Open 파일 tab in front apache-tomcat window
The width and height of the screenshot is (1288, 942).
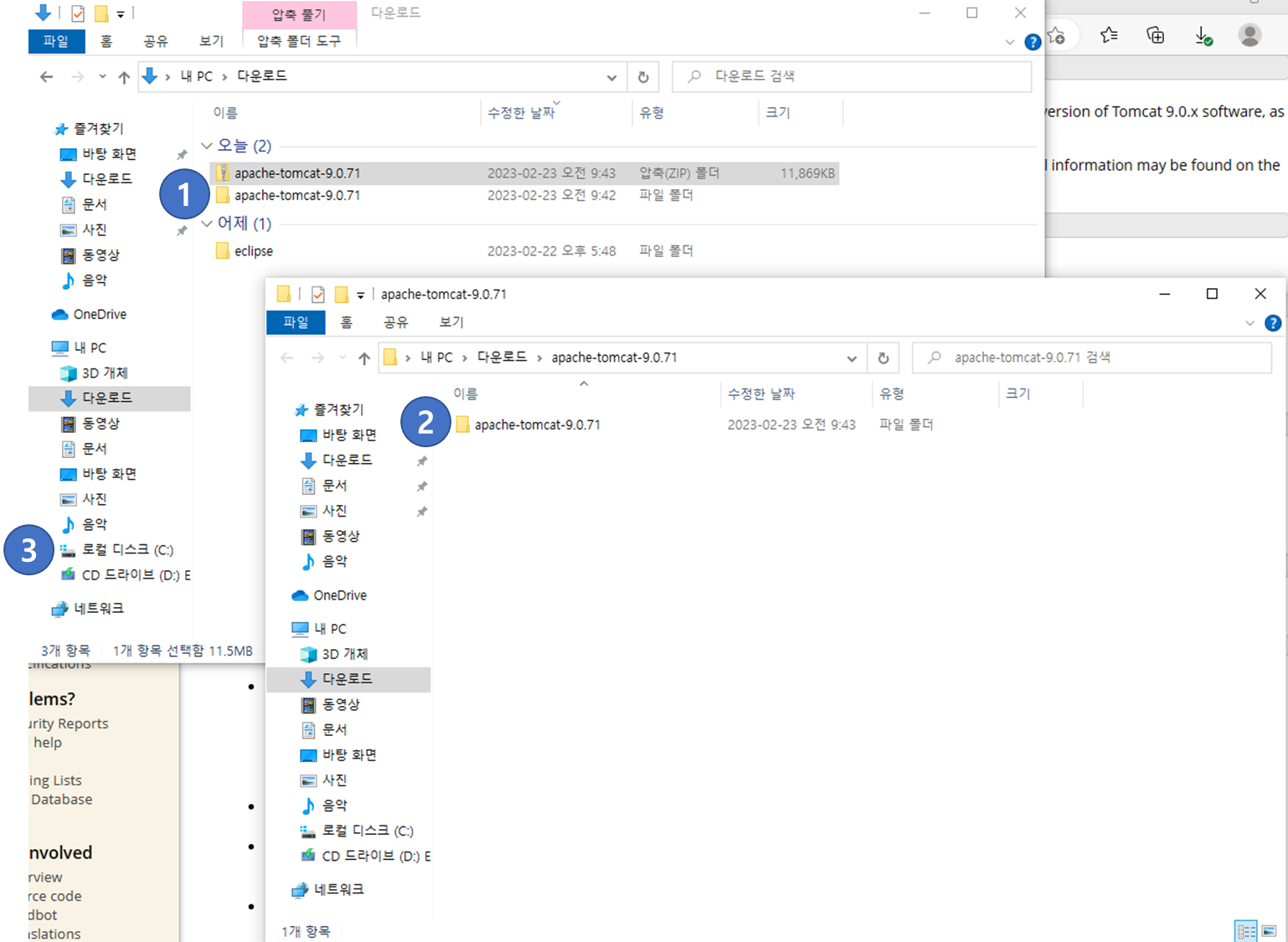coord(296,322)
